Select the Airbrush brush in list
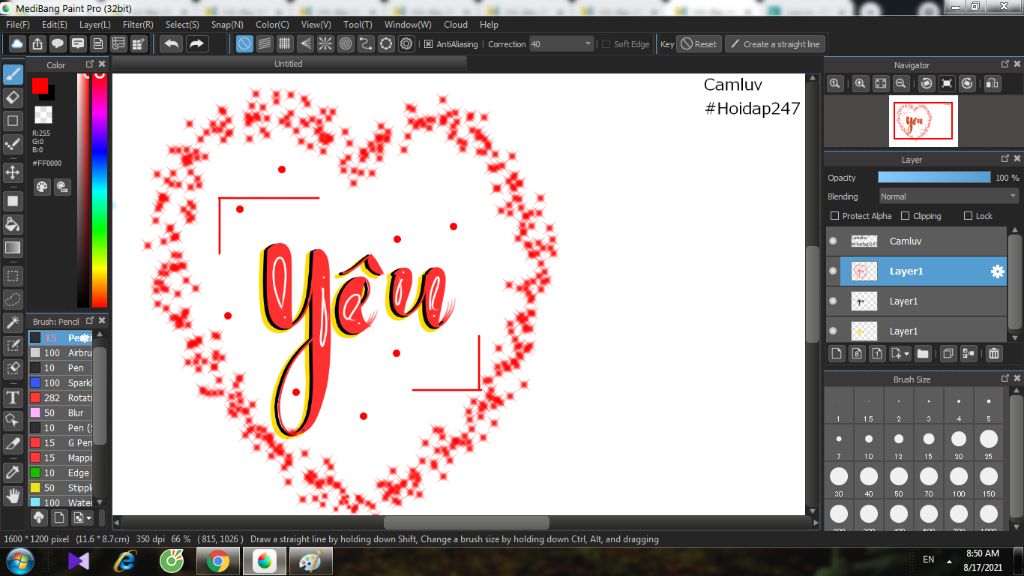The width and height of the screenshot is (1024, 576). point(62,353)
